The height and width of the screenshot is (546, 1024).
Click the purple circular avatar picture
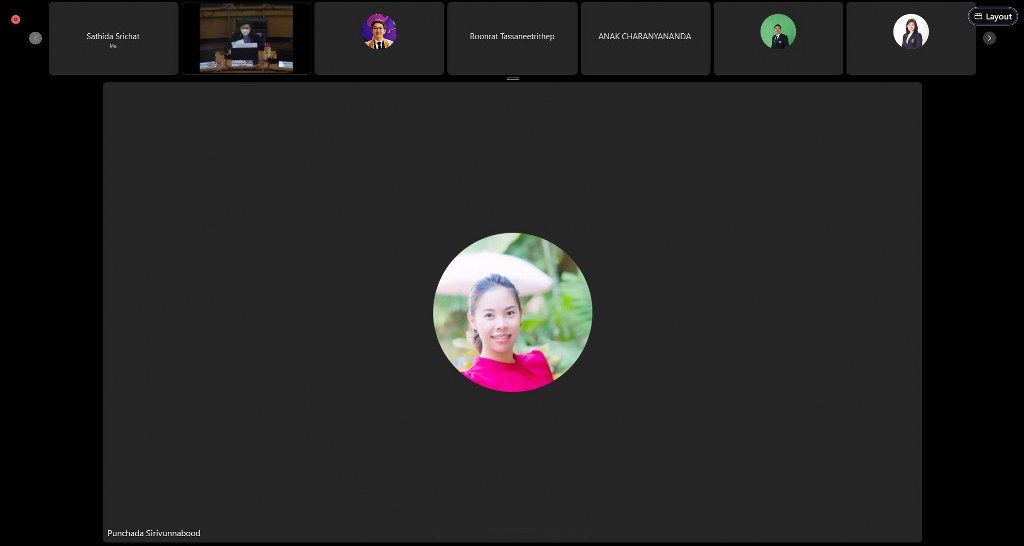coord(379,31)
